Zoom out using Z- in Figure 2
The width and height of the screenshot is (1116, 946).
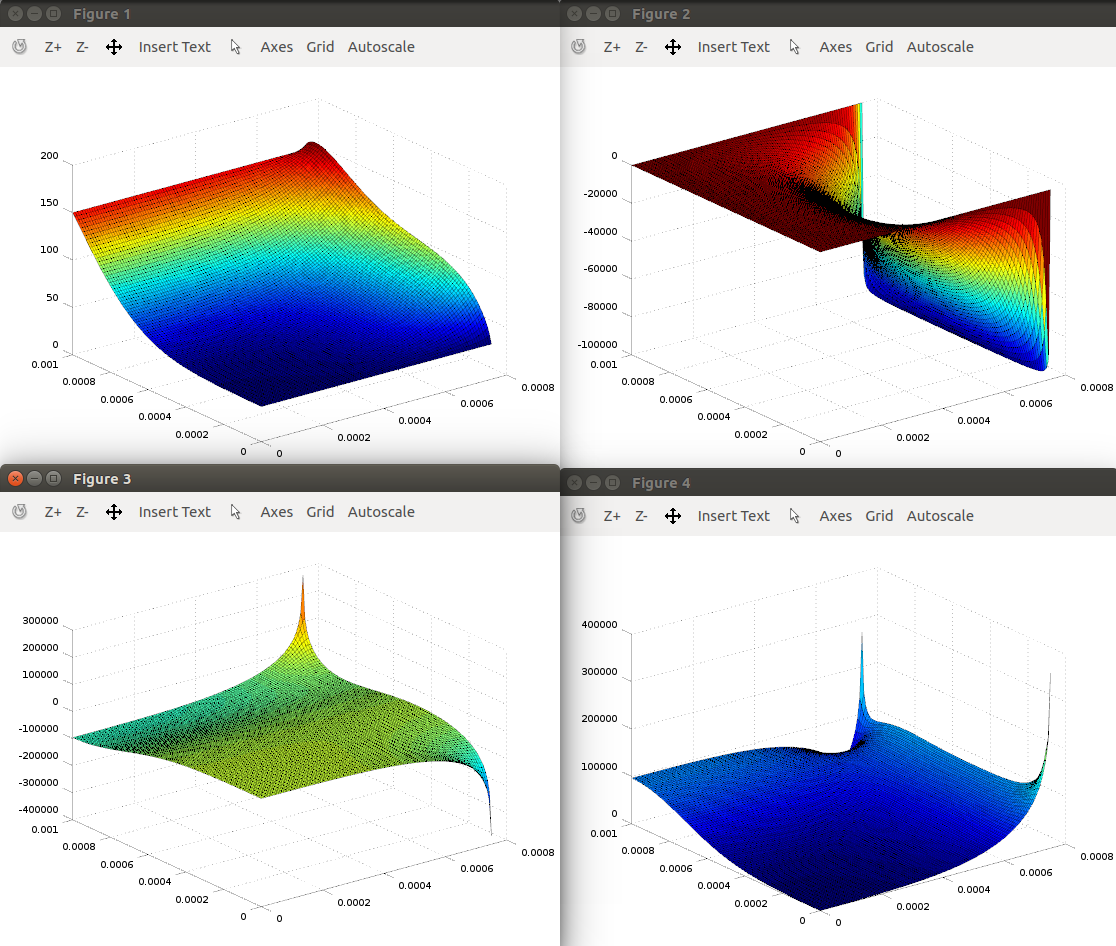(x=640, y=47)
